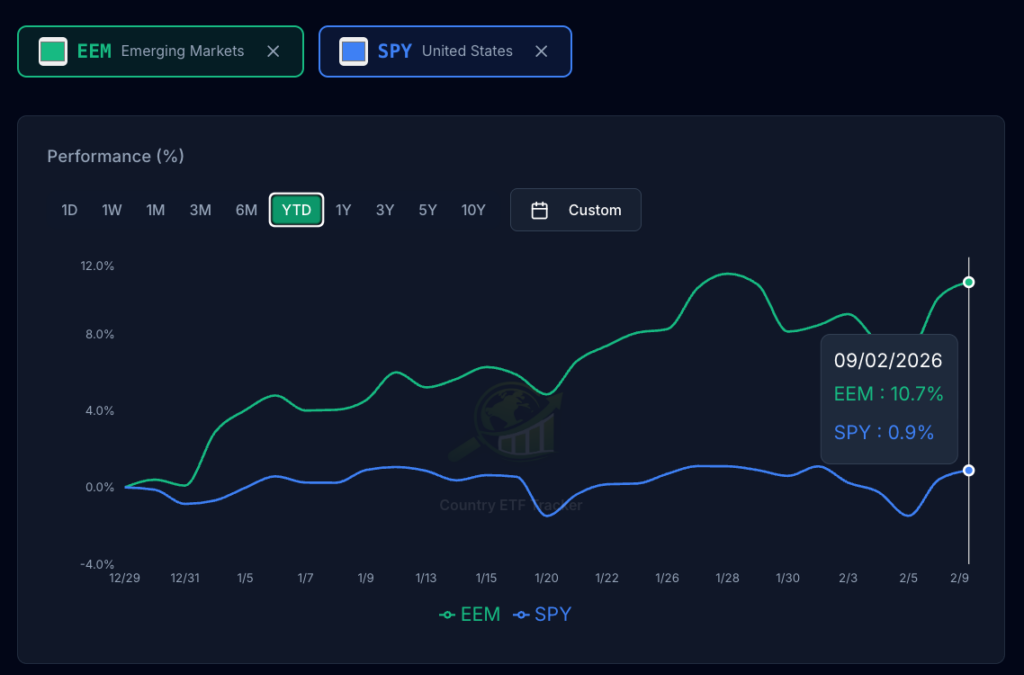This screenshot has height=675, width=1024.
Task: Click the green EEM data point marker
Action: click(x=968, y=282)
